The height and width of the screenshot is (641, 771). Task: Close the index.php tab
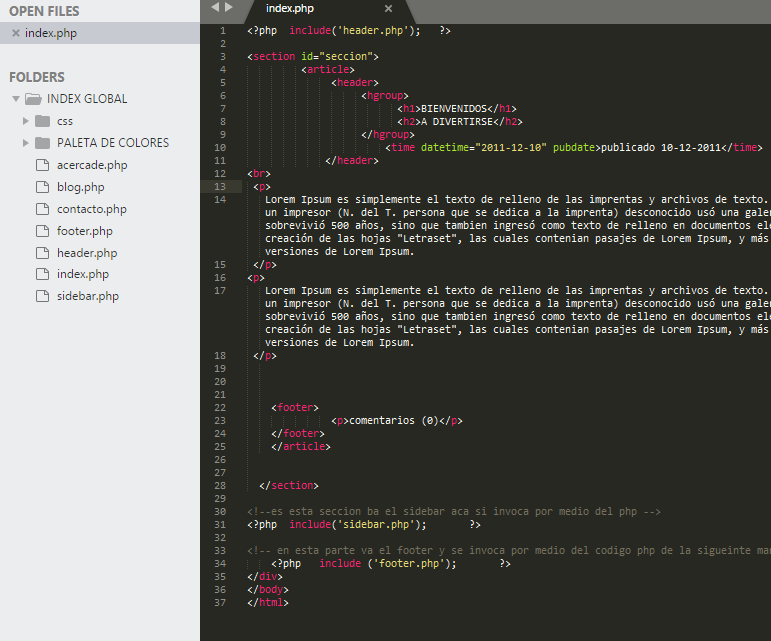[388, 8]
